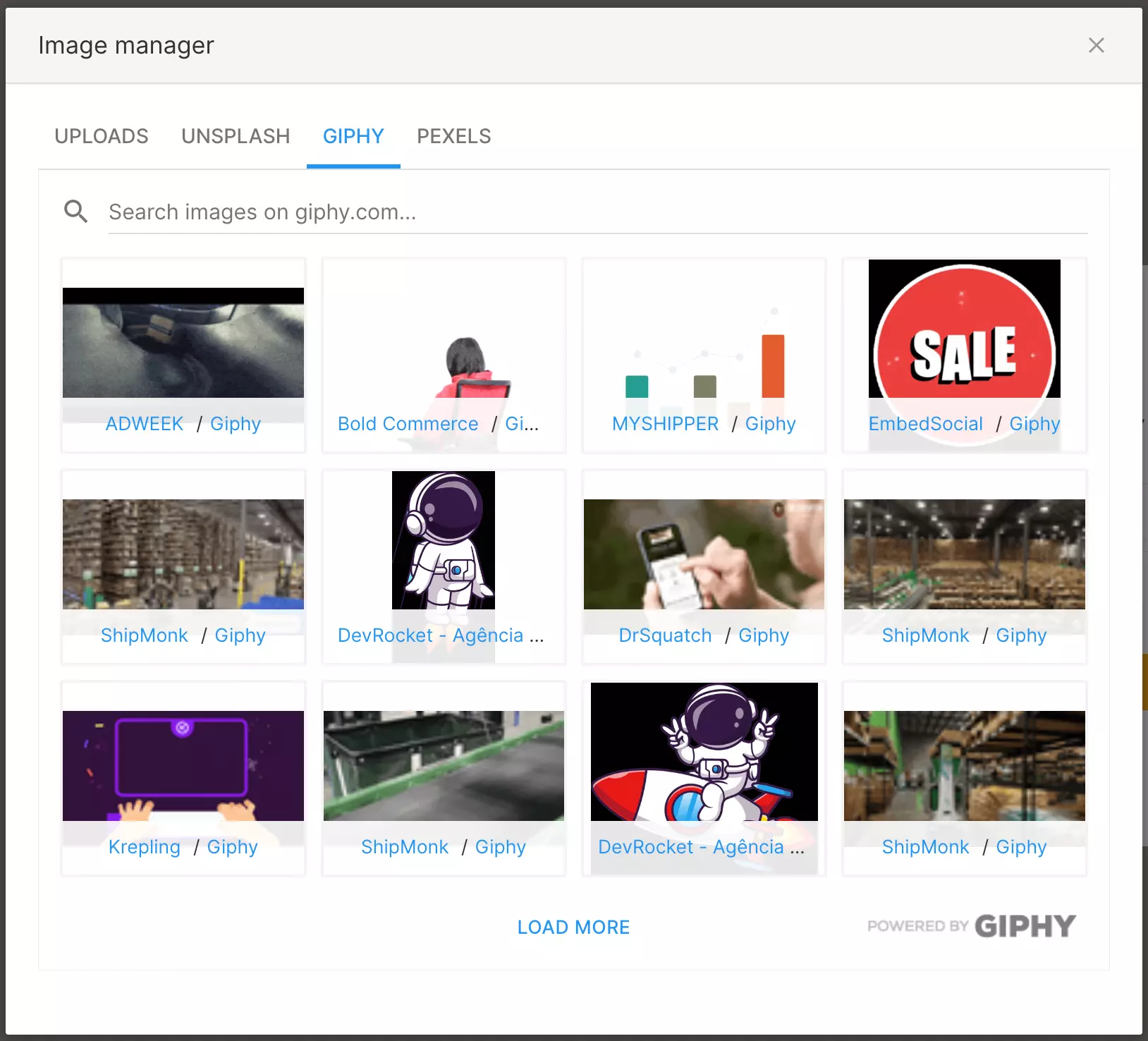Follow the Giphy link beside DrSquatch
Image resolution: width=1148 pixels, height=1041 pixels.
point(764,635)
